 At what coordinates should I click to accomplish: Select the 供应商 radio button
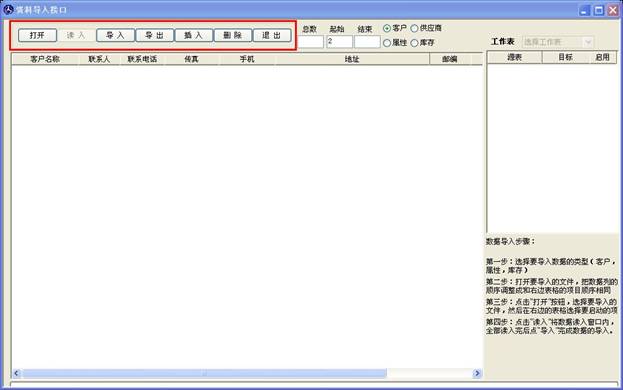414,29
